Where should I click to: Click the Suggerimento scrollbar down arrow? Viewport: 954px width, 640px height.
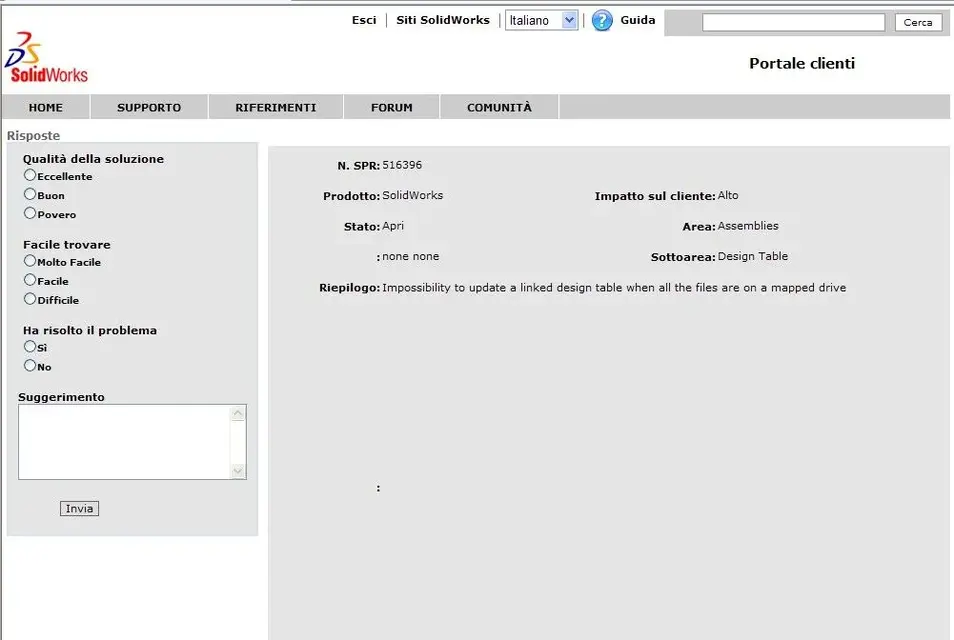coord(238,471)
